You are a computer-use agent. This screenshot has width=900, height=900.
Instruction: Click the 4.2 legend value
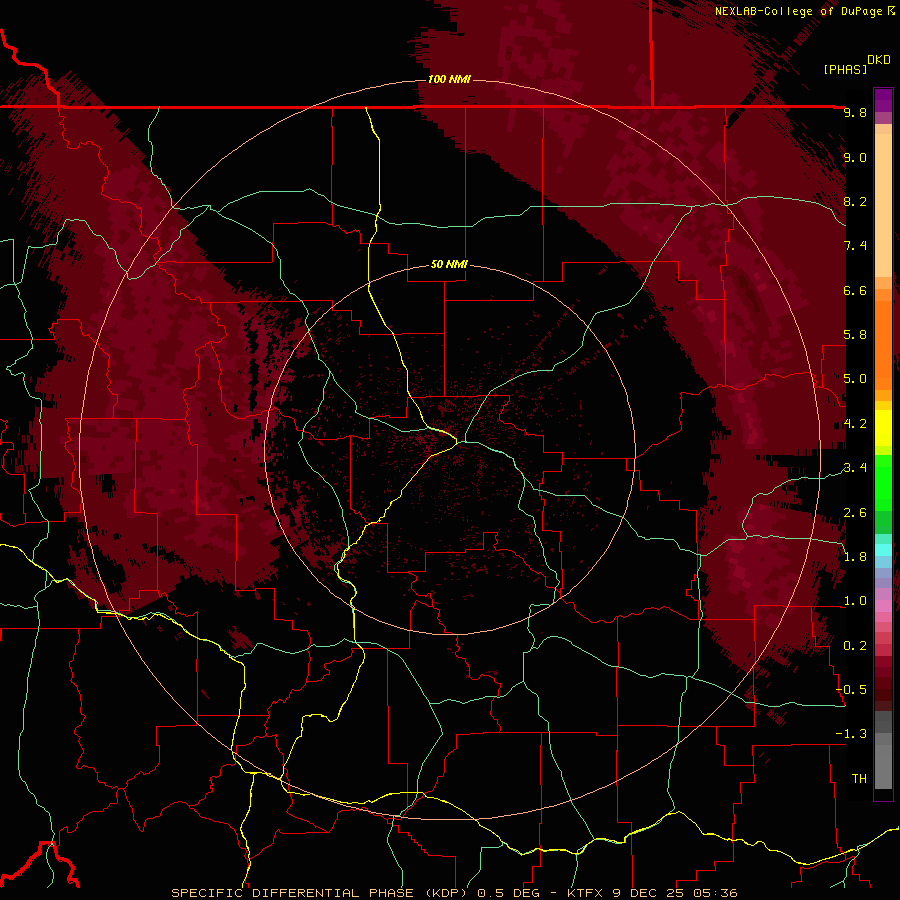point(855,424)
